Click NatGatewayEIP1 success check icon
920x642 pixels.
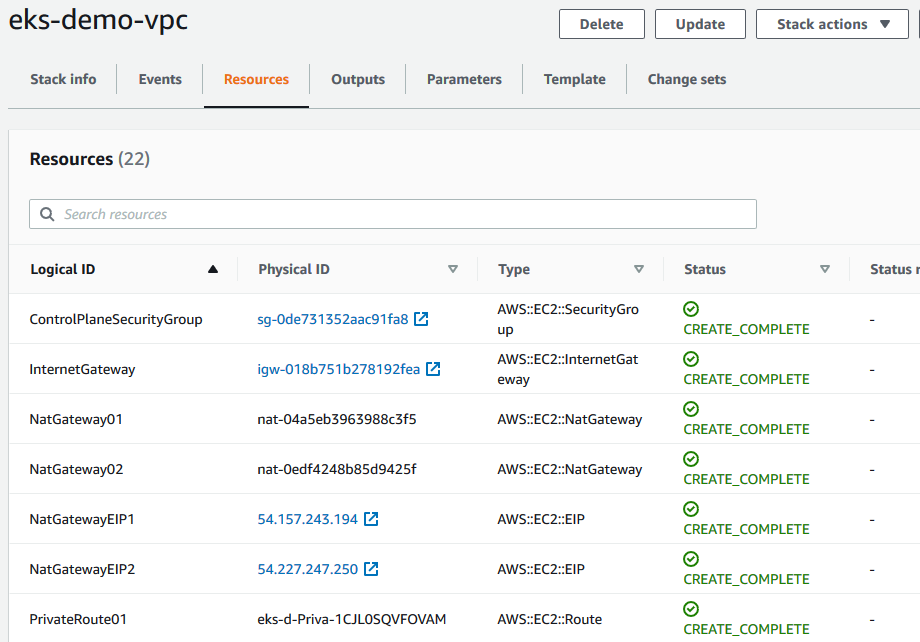(691, 508)
